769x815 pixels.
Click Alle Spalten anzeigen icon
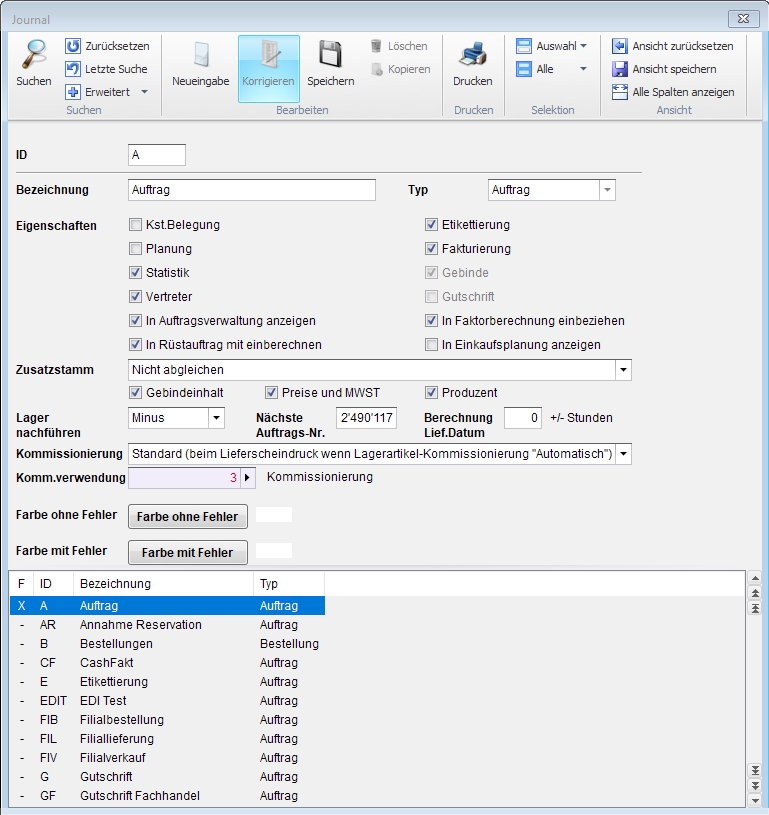[619, 91]
